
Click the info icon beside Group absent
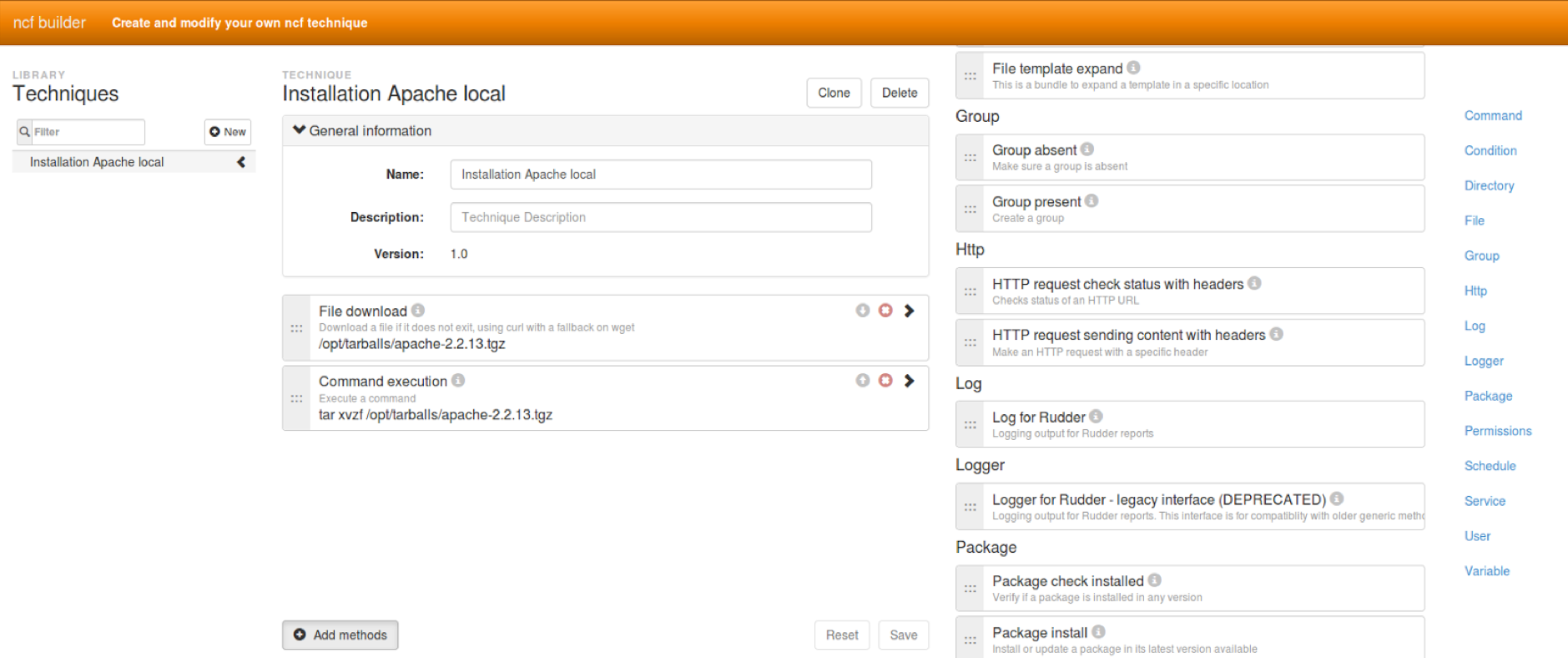(x=1087, y=149)
